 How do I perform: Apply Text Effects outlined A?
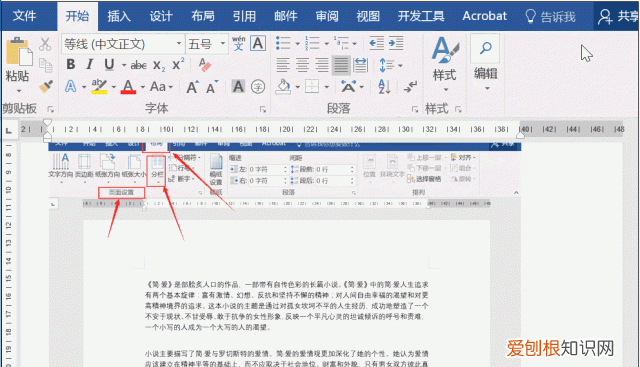71,86
